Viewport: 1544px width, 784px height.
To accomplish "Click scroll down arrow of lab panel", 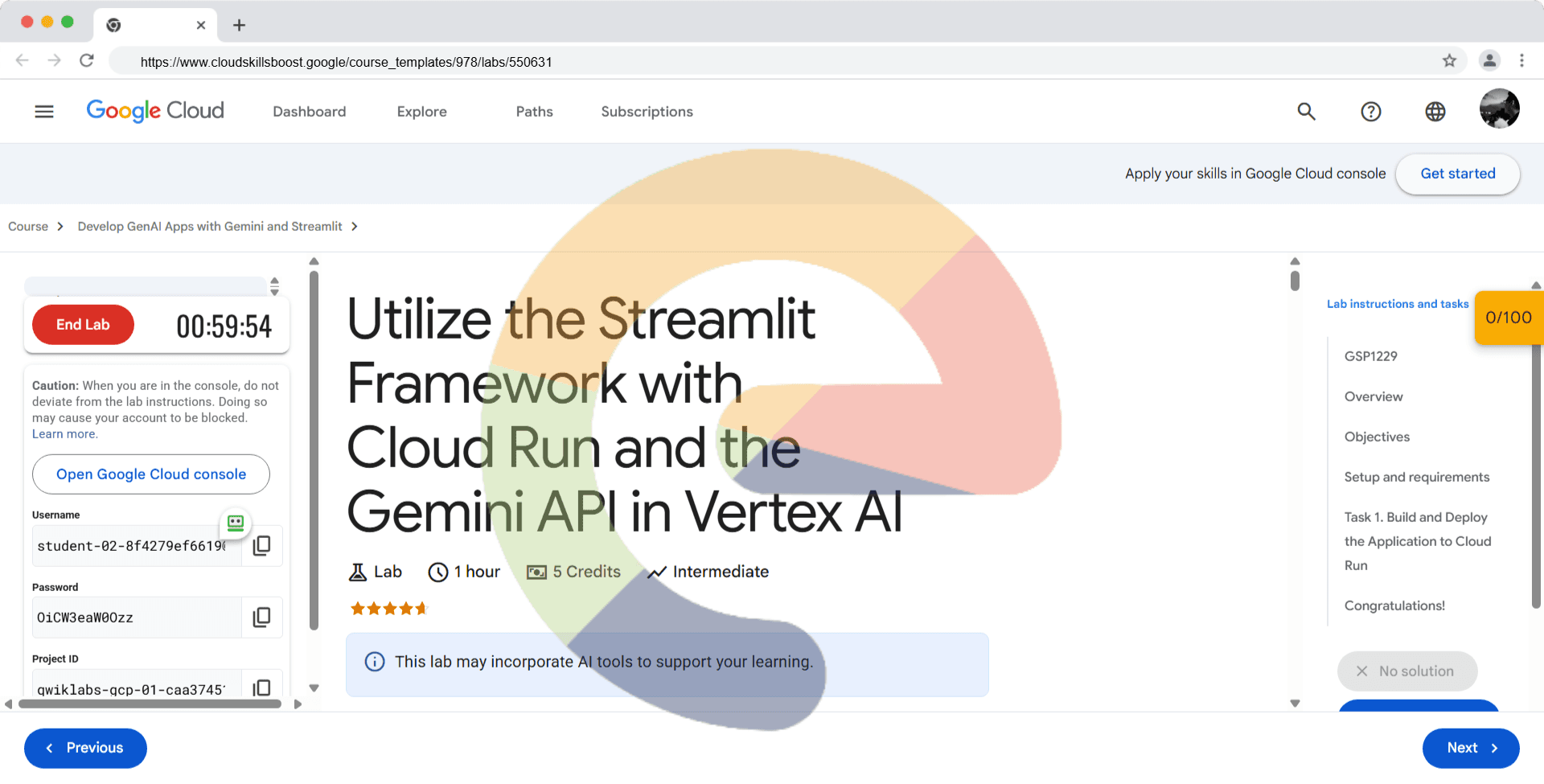I will coord(314,688).
